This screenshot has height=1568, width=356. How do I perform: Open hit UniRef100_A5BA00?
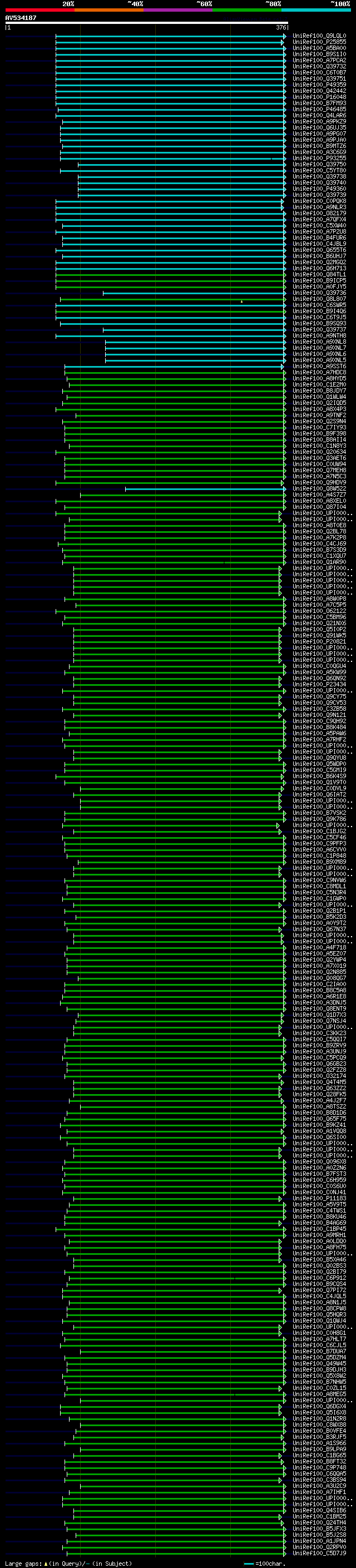(x=319, y=48)
